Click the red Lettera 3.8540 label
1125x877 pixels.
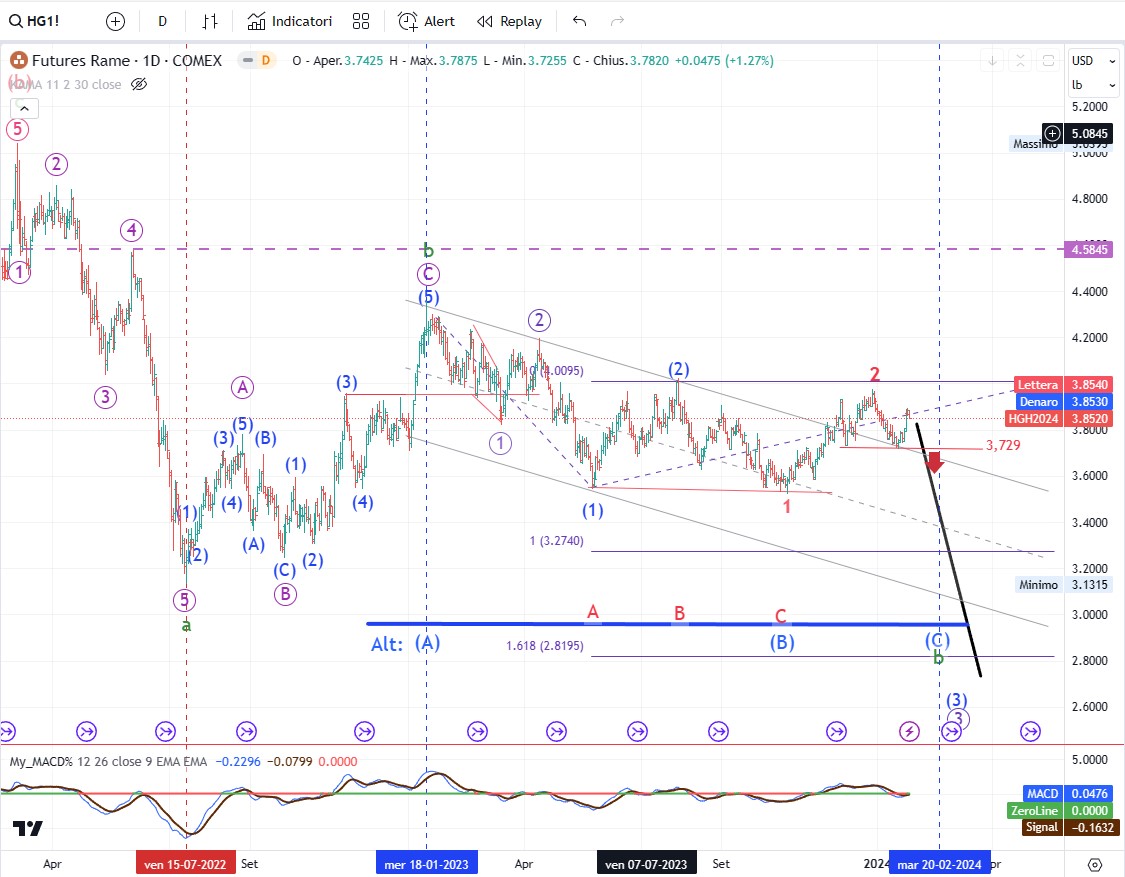pyautogui.click(x=1065, y=385)
